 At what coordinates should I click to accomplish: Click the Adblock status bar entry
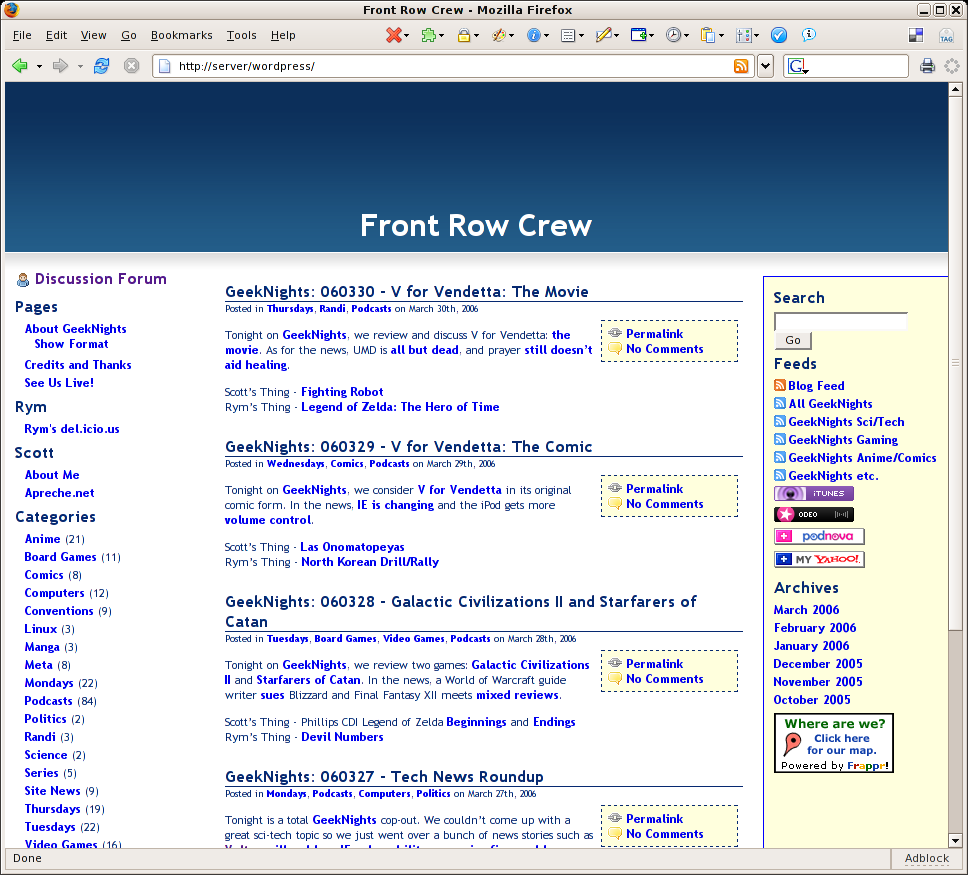[x=927, y=858]
